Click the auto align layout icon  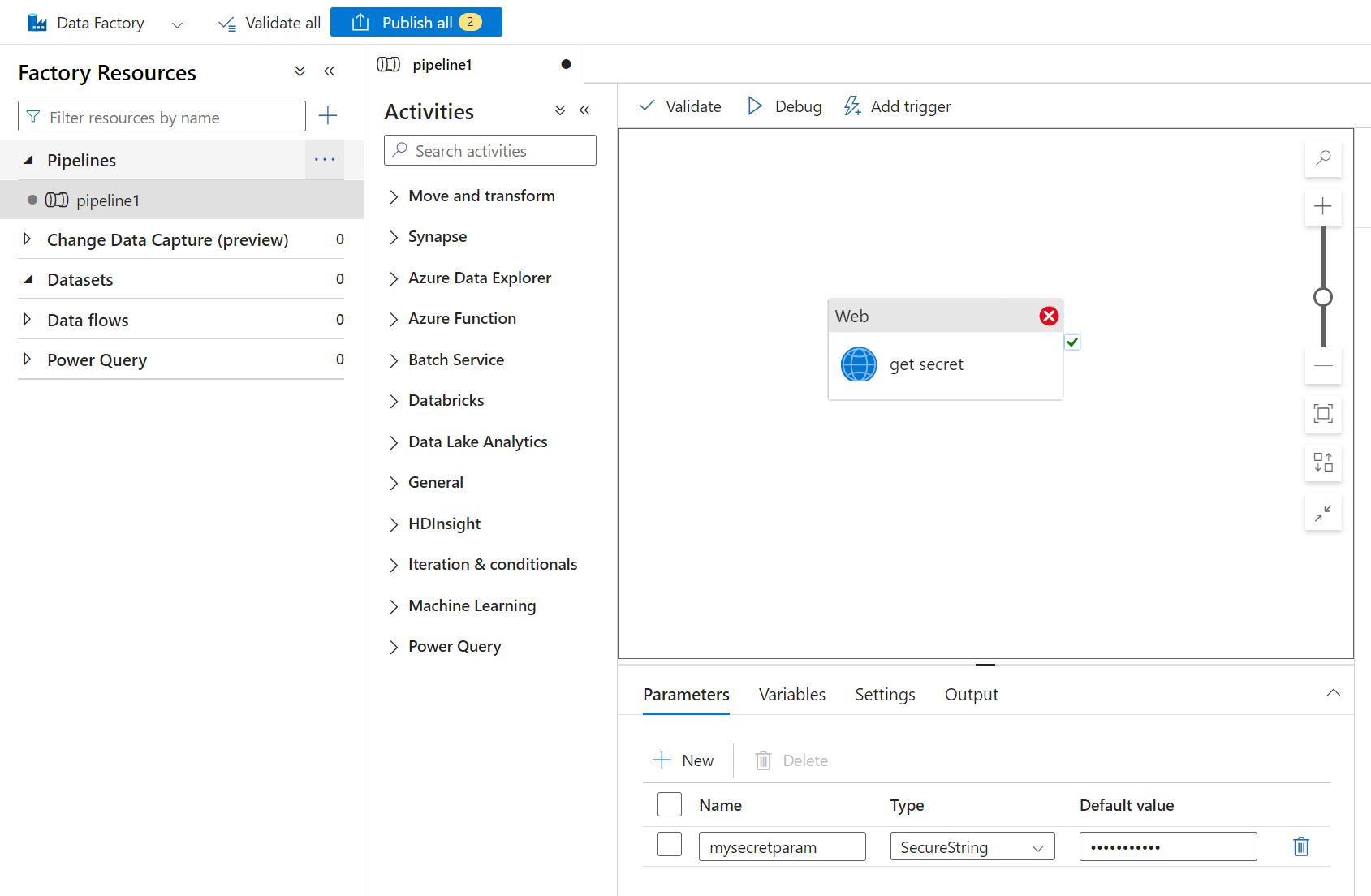pos(1323,463)
